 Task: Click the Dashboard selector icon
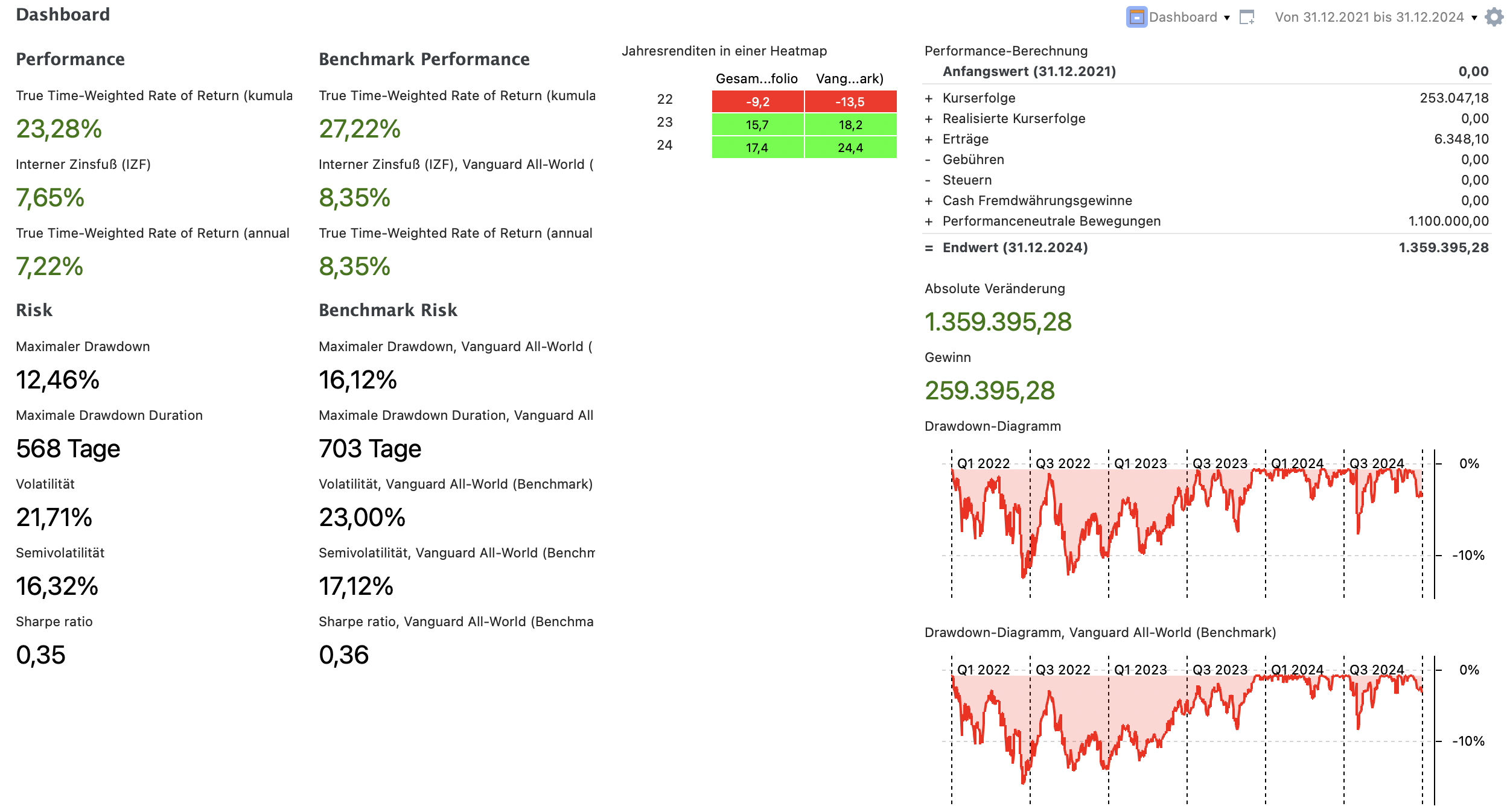click(1136, 17)
